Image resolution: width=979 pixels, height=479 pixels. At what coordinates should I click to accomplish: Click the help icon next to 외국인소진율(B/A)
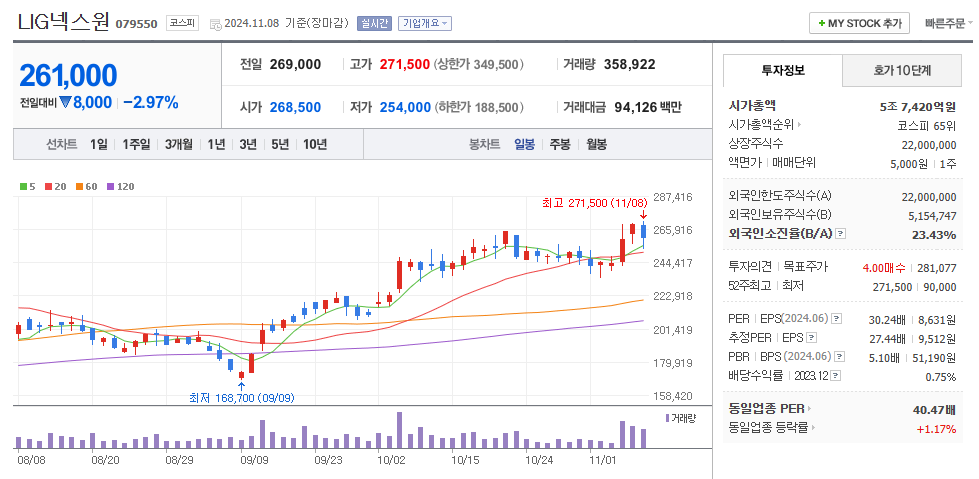pos(840,234)
